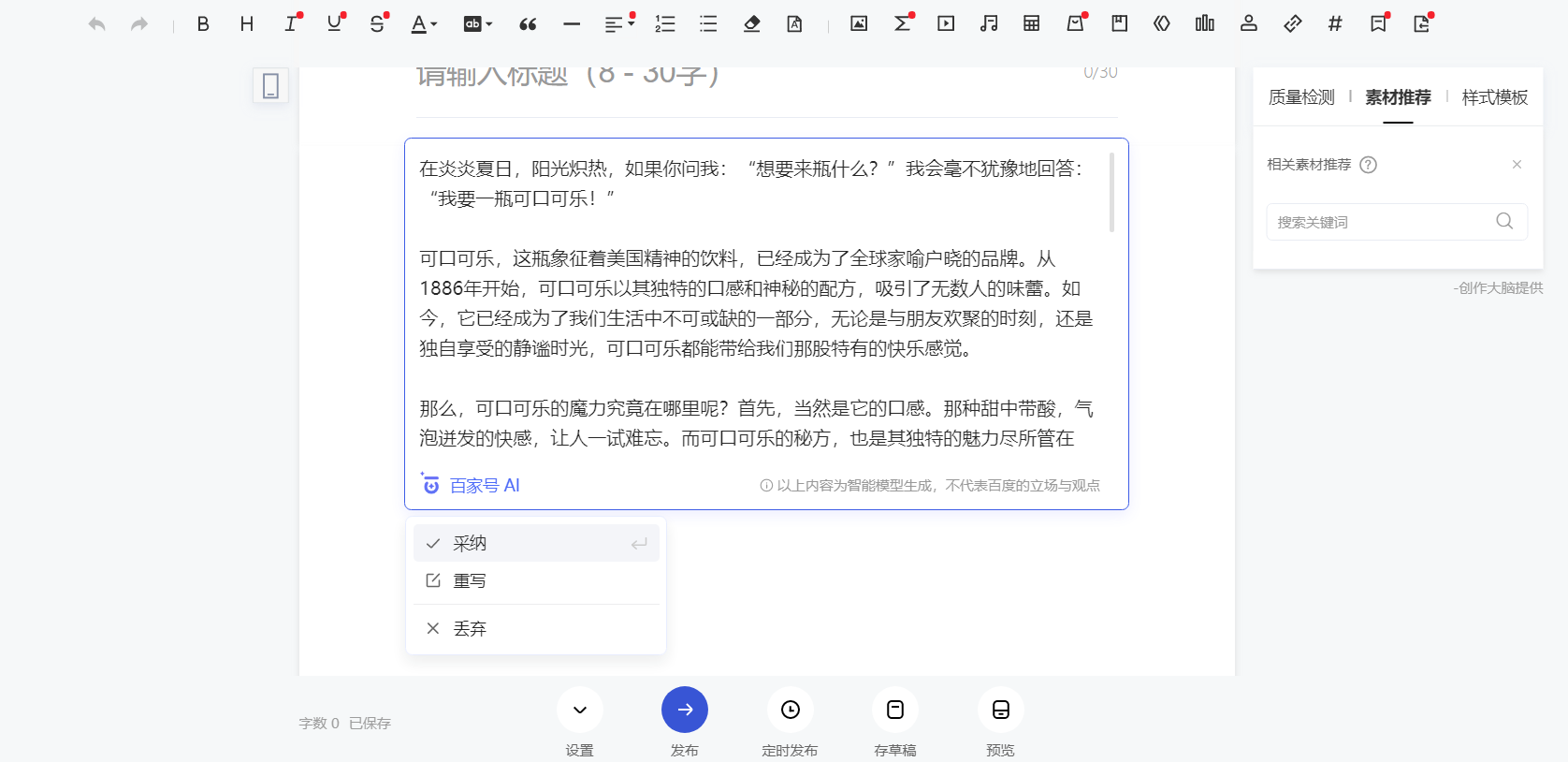This screenshot has width=1568, height=762.
Task: Insert a hyperlink with link icon
Action: (1292, 24)
